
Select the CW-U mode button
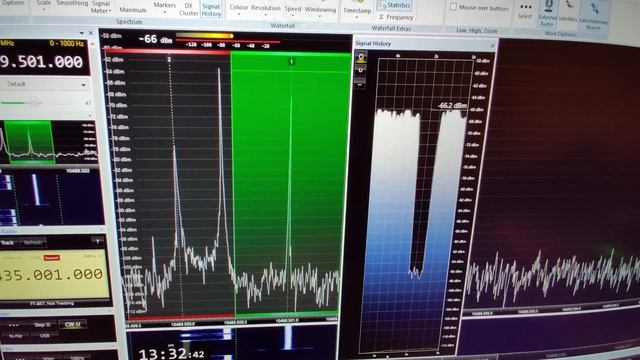73,324
